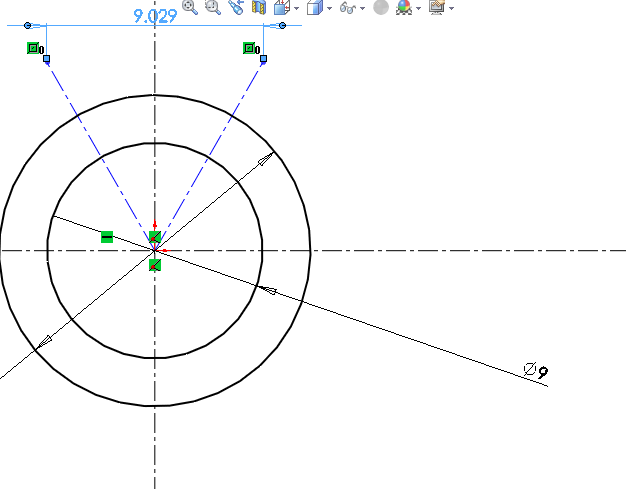The height and width of the screenshot is (489, 626).
Task: Click the coincident relation icon below the origin
Action: coord(155,265)
